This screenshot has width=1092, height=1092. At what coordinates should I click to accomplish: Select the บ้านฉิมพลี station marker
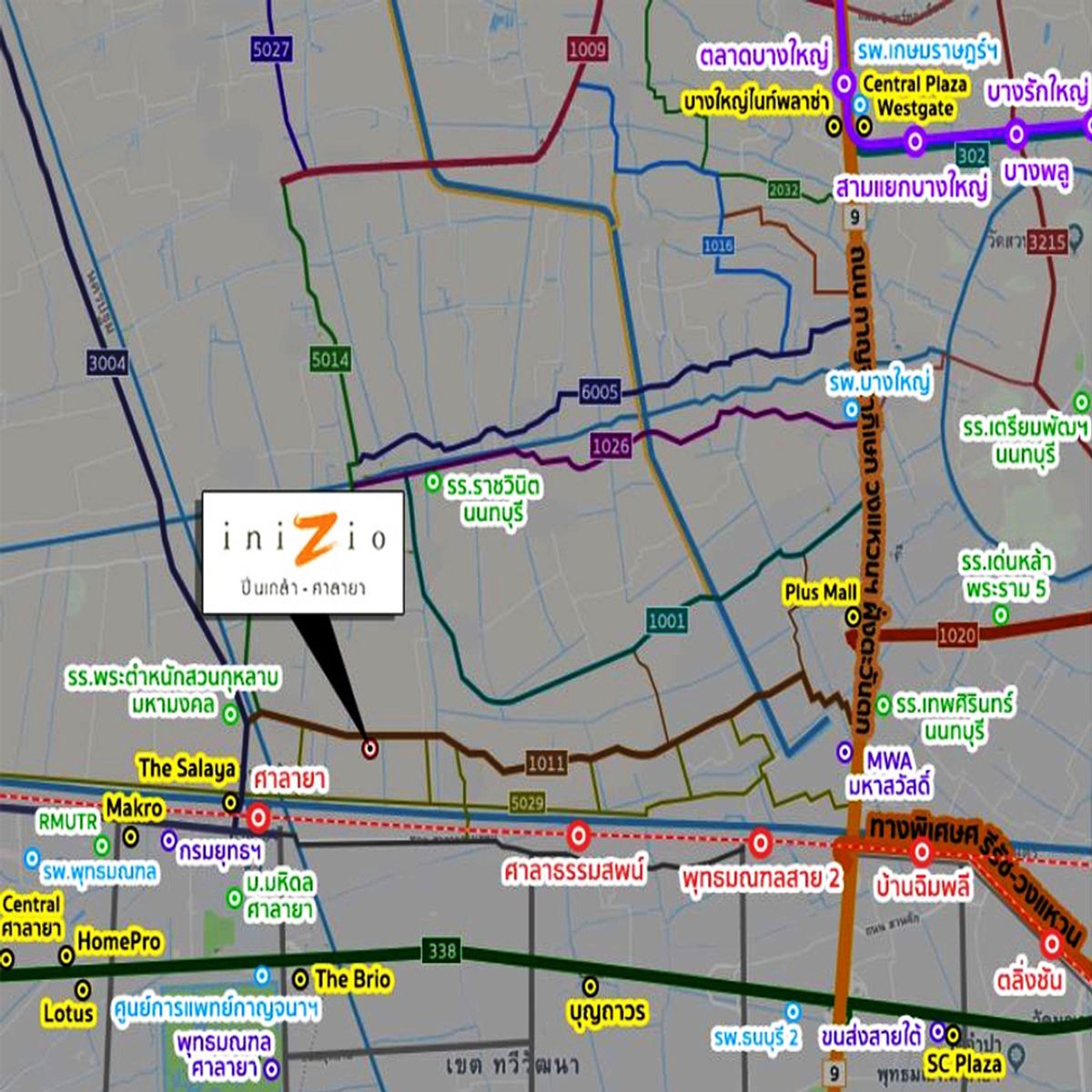(922, 853)
